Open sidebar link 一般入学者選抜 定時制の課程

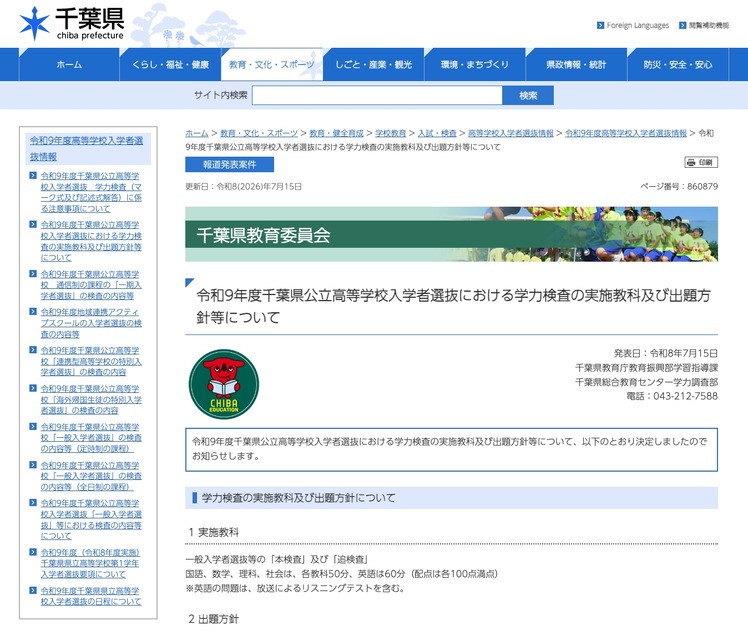click(x=91, y=437)
